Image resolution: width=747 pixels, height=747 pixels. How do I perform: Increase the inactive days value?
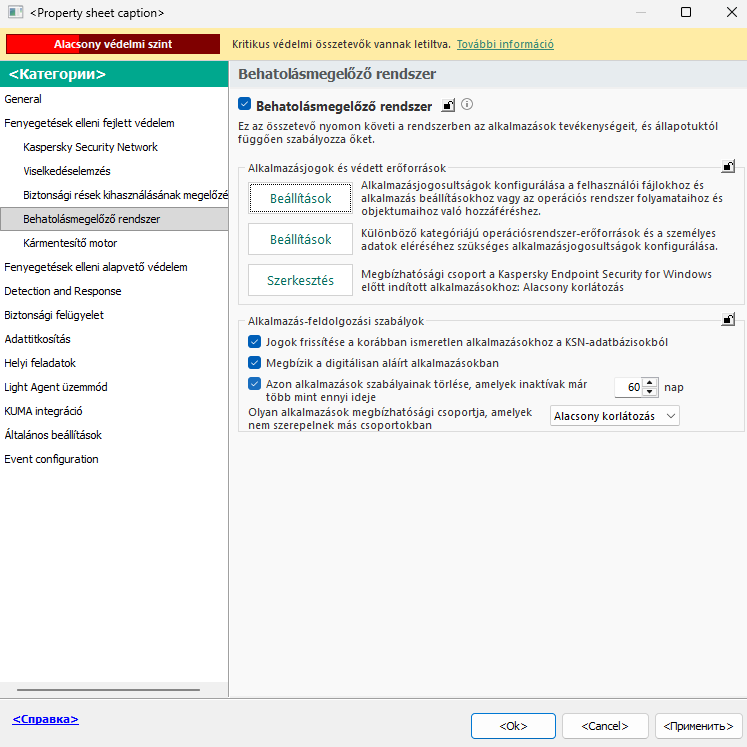(x=650, y=383)
